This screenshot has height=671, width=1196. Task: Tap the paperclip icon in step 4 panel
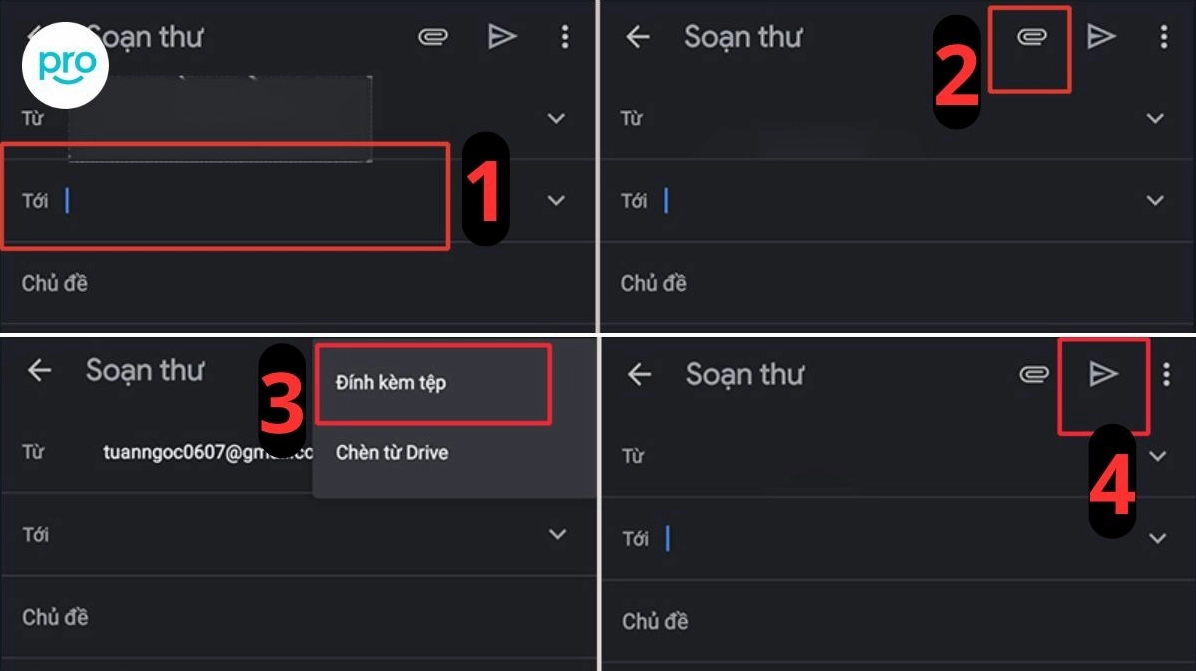pos(1031,374)
